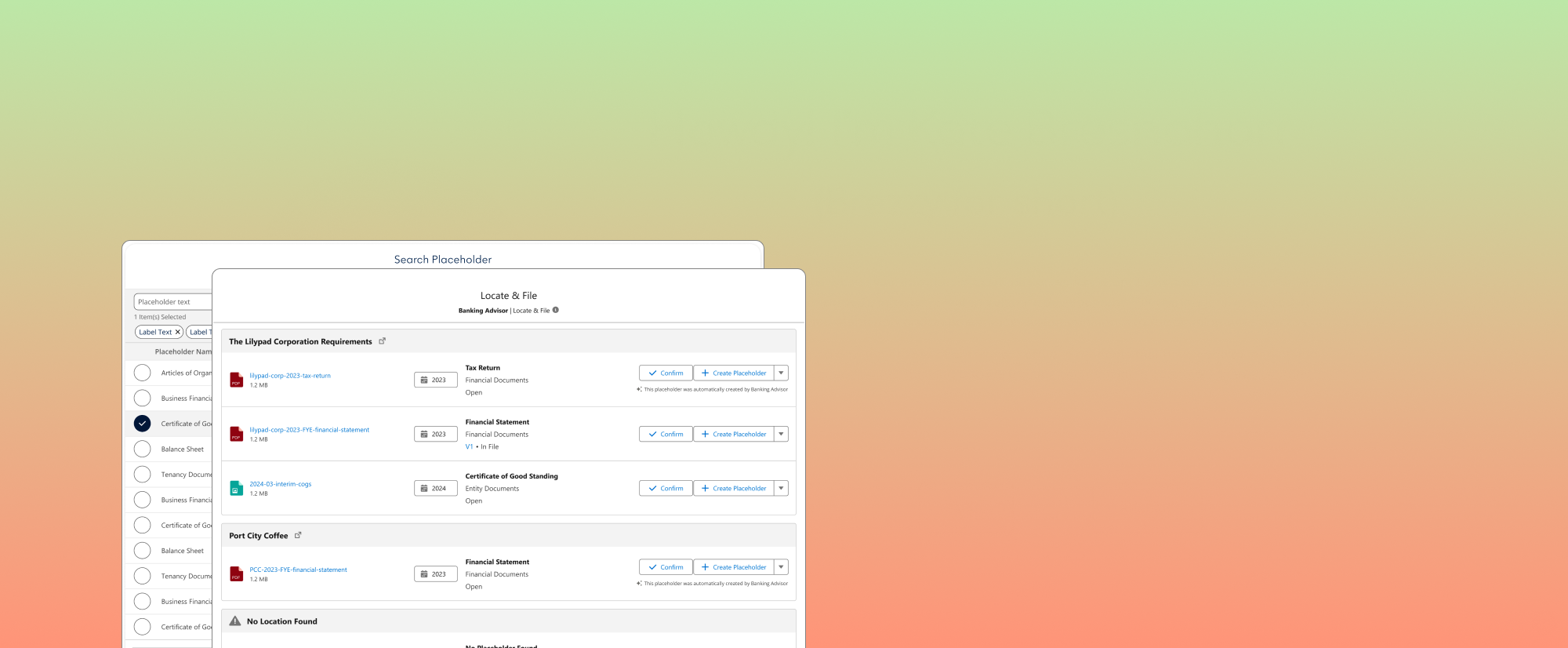
Task: Select radio for first Tenancy Docume row
Action: pyautogui.click(x=142, y=475)
